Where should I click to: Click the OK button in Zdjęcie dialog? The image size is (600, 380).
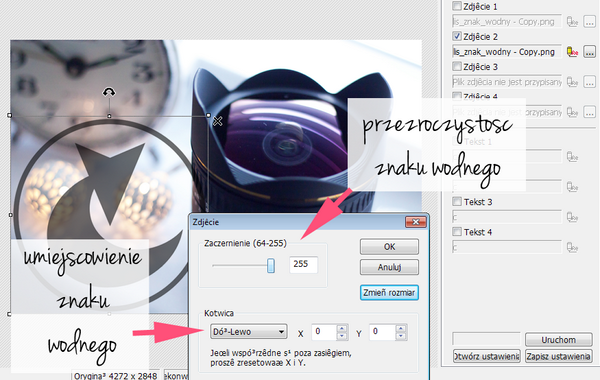tap(389, 247)
